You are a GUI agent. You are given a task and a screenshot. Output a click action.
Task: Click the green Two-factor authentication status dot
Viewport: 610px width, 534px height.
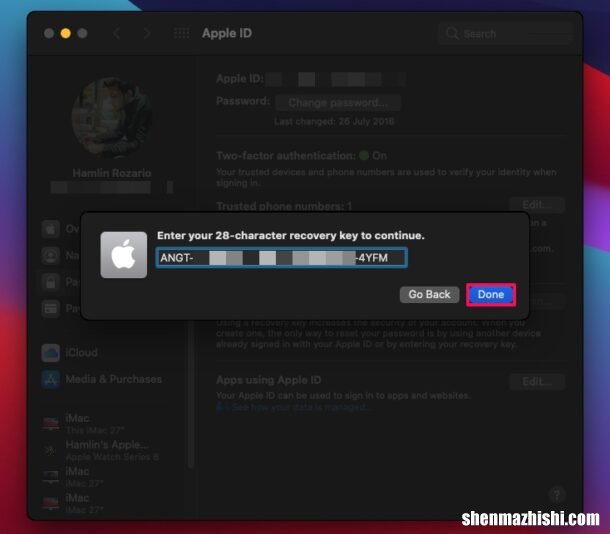[x=364, y=156]
